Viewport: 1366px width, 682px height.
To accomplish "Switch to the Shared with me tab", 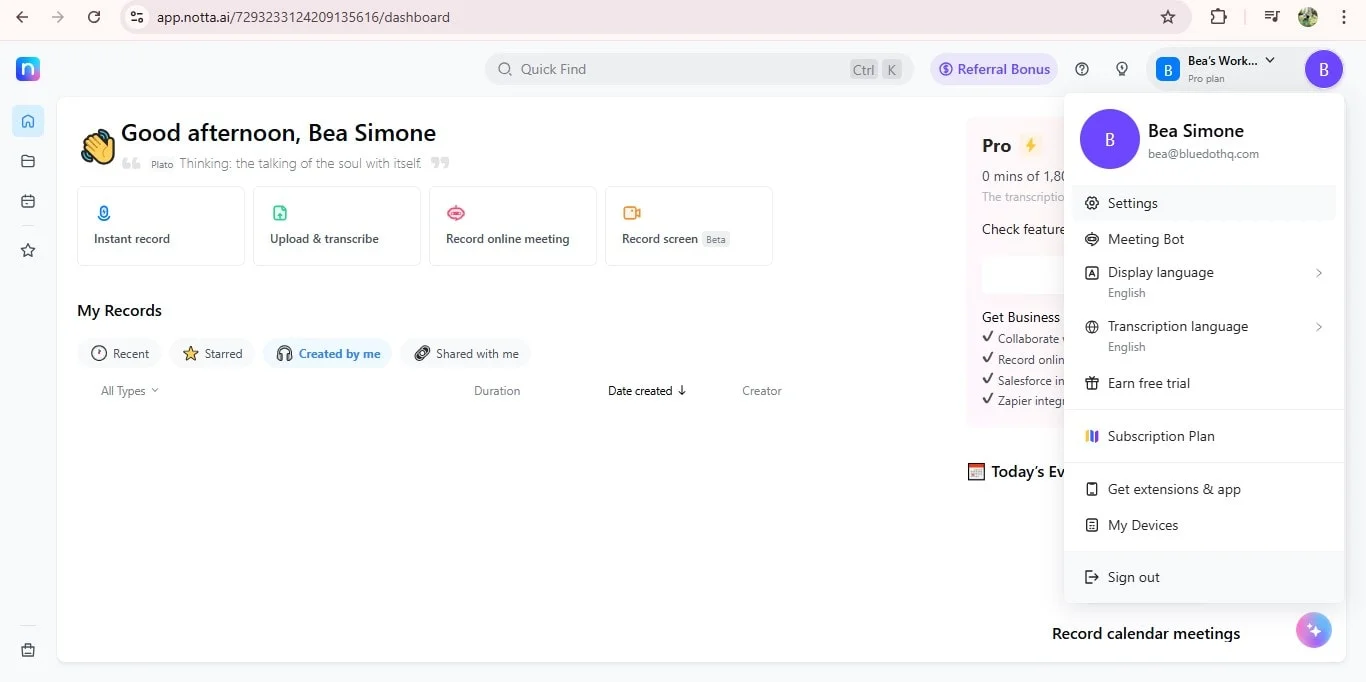I will [466, 353].
